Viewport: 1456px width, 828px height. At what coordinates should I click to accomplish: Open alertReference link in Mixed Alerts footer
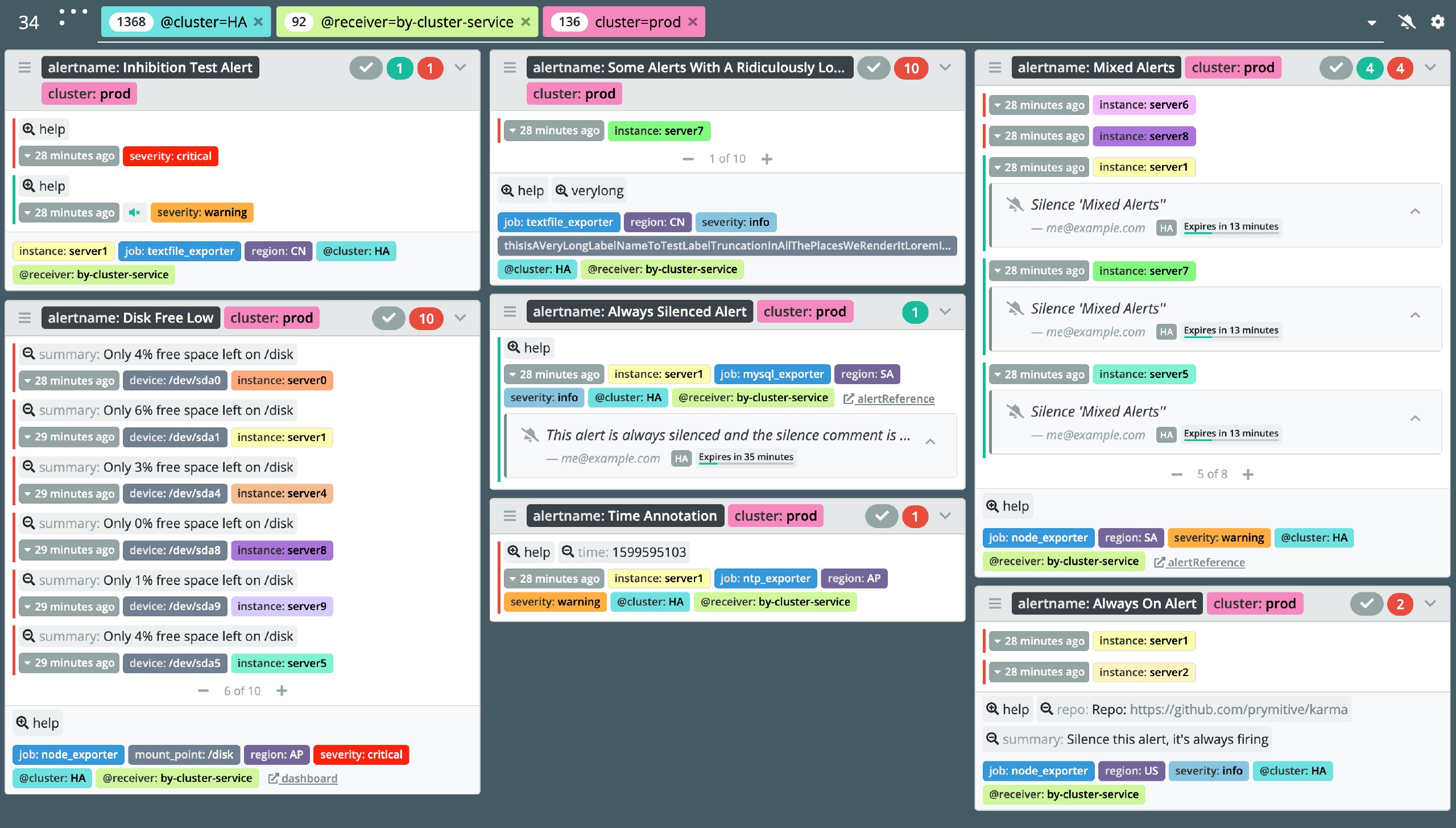coord(1199,562)
